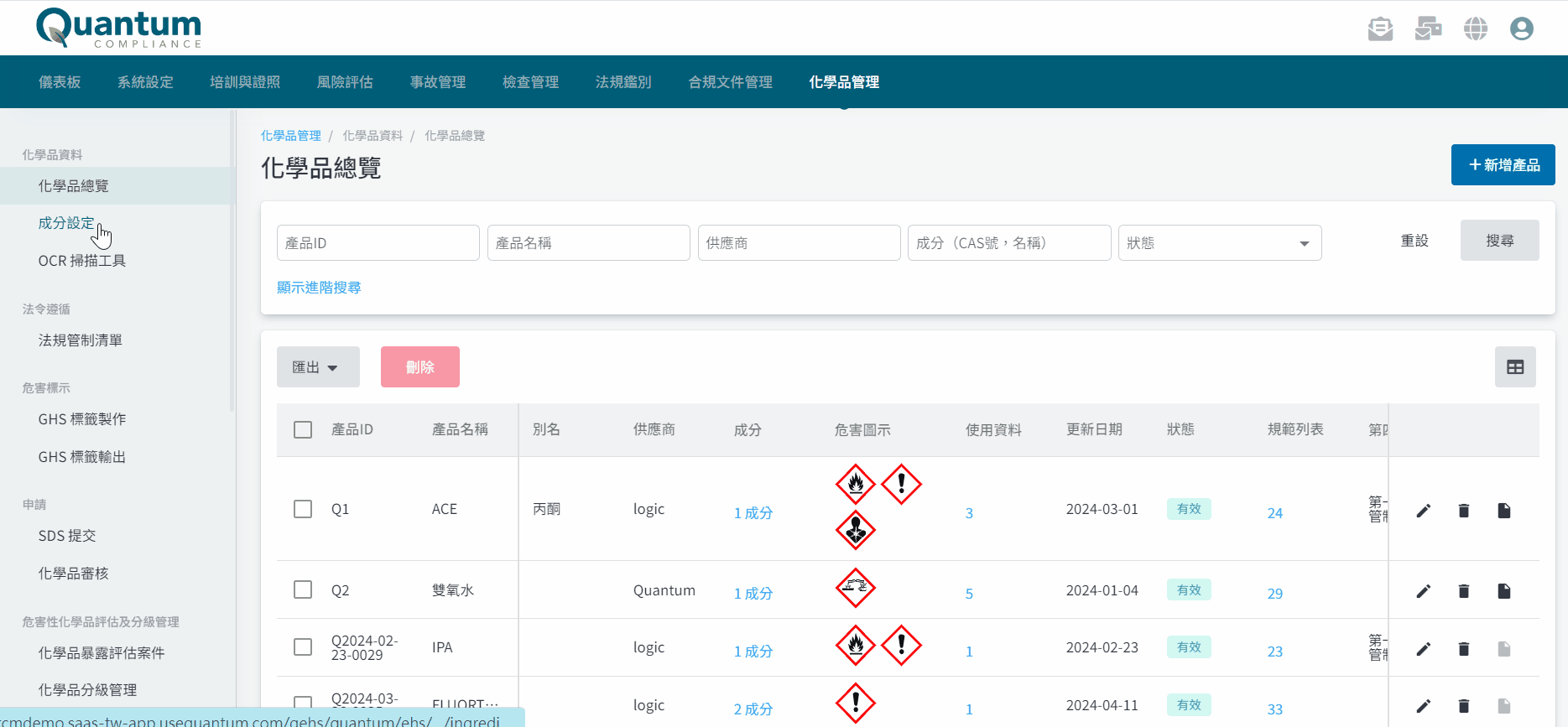Click the trash delete icon for Q2

point(1463,591)
